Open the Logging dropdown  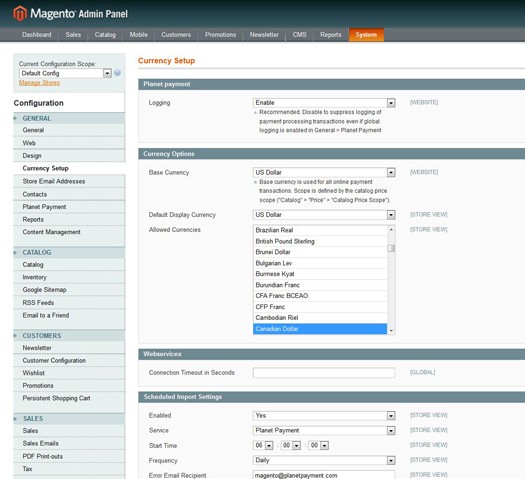point(324,103)
